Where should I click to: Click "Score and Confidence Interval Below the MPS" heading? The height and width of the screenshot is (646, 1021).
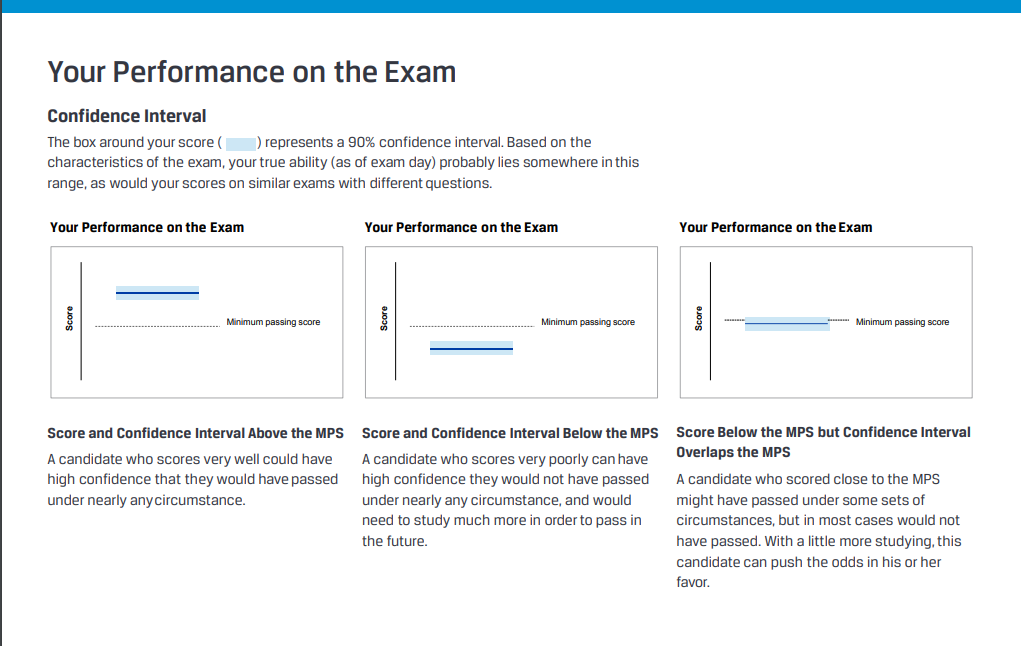tap(510, 433)
